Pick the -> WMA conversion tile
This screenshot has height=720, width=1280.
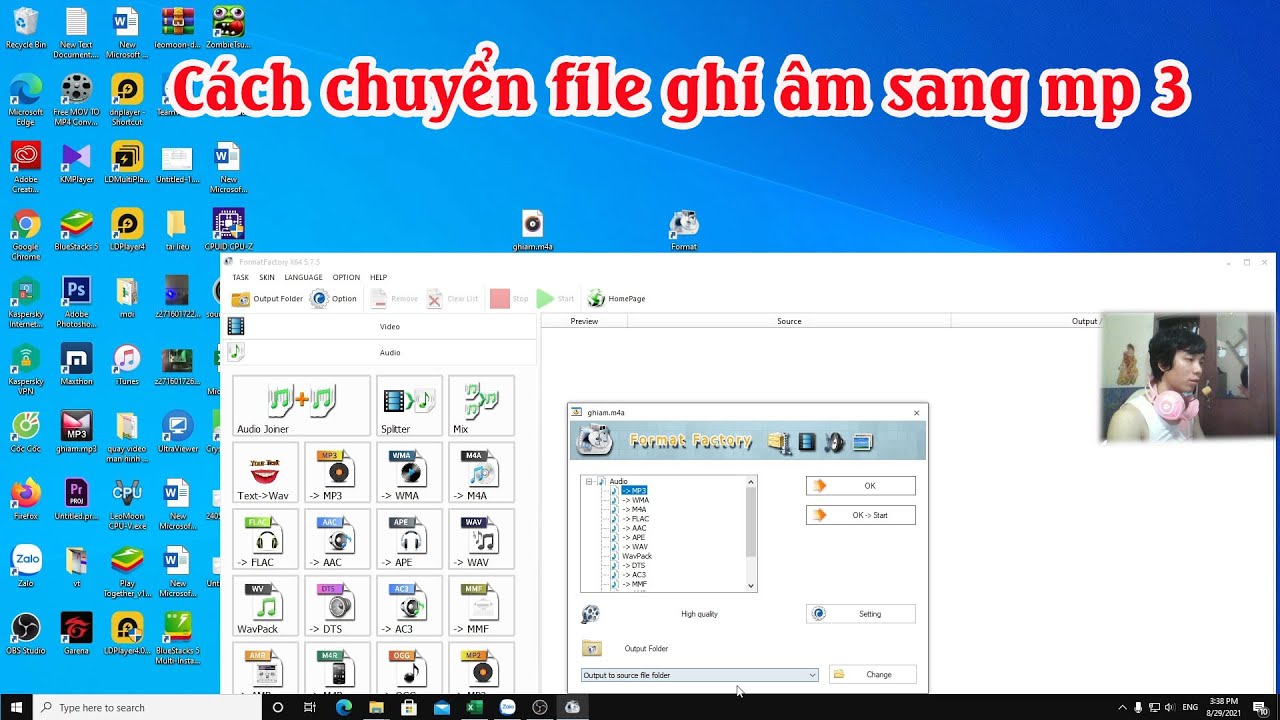409,473
